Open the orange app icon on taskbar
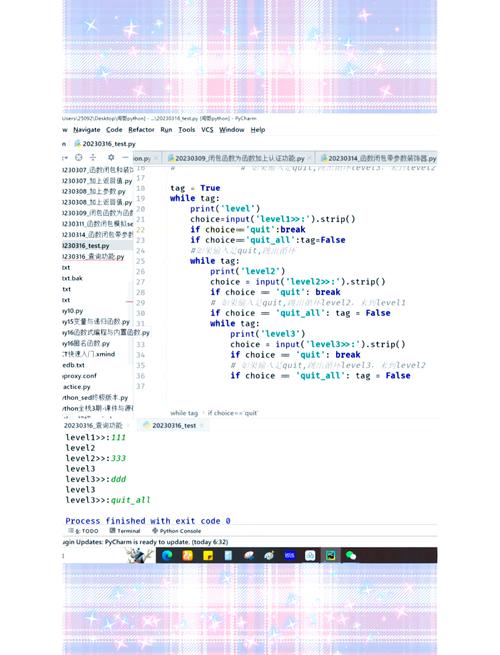Image resolution: width=500 pixels, height=655 pixels. (188, 555)
